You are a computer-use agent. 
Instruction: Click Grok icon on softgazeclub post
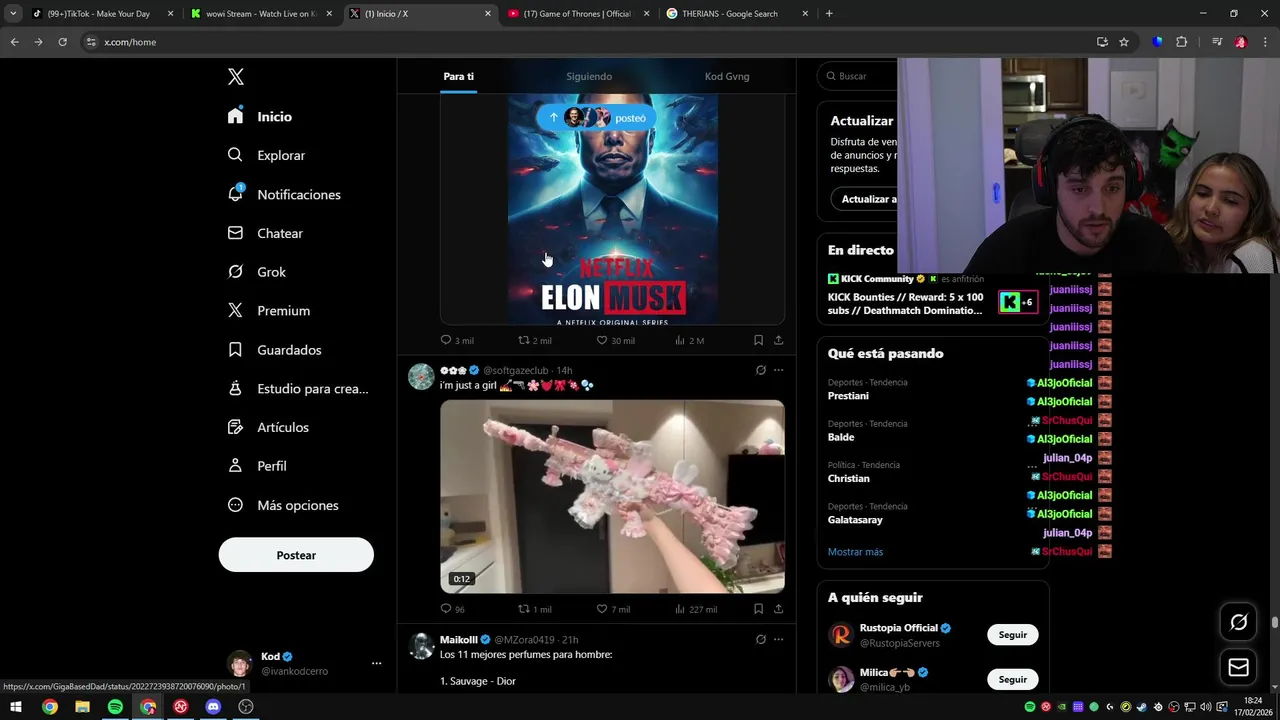pyautogui.click(x=760, y=370)
